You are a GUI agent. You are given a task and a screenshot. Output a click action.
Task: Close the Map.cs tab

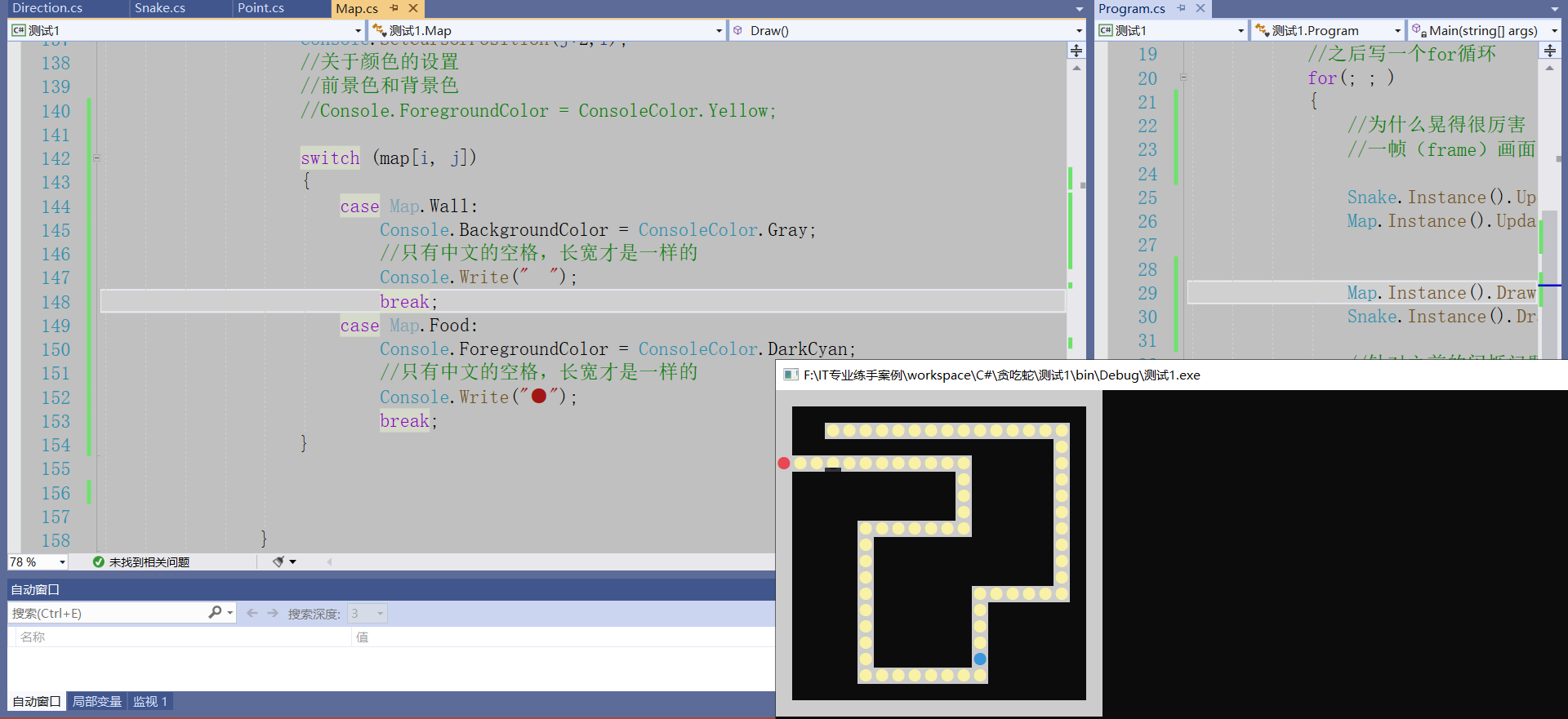pyautogui.click(x=413, y=8)
